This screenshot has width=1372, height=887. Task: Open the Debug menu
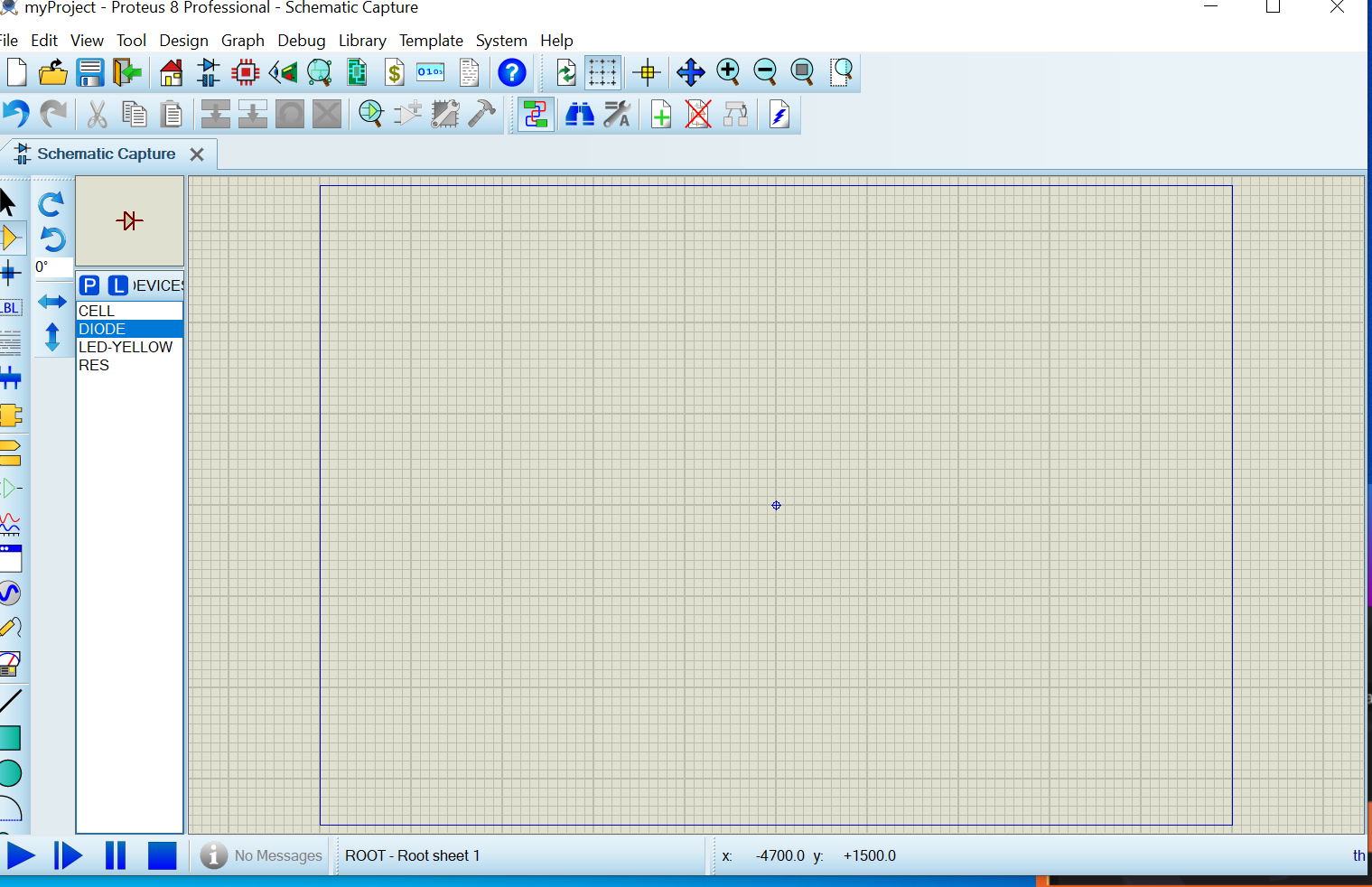pos(301,41)
